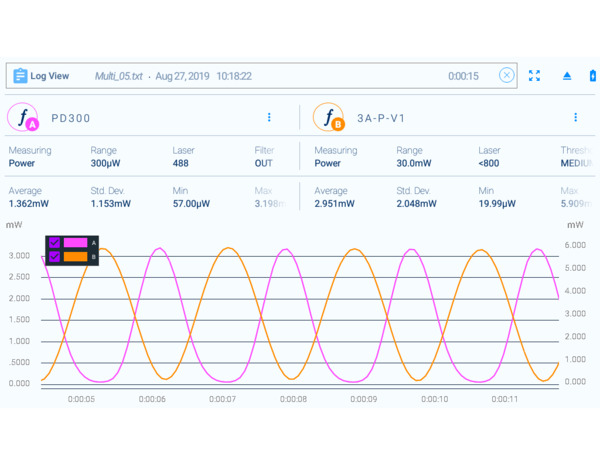
Task: Click the Multi_05.txt file name
Action: pos(118,76)
